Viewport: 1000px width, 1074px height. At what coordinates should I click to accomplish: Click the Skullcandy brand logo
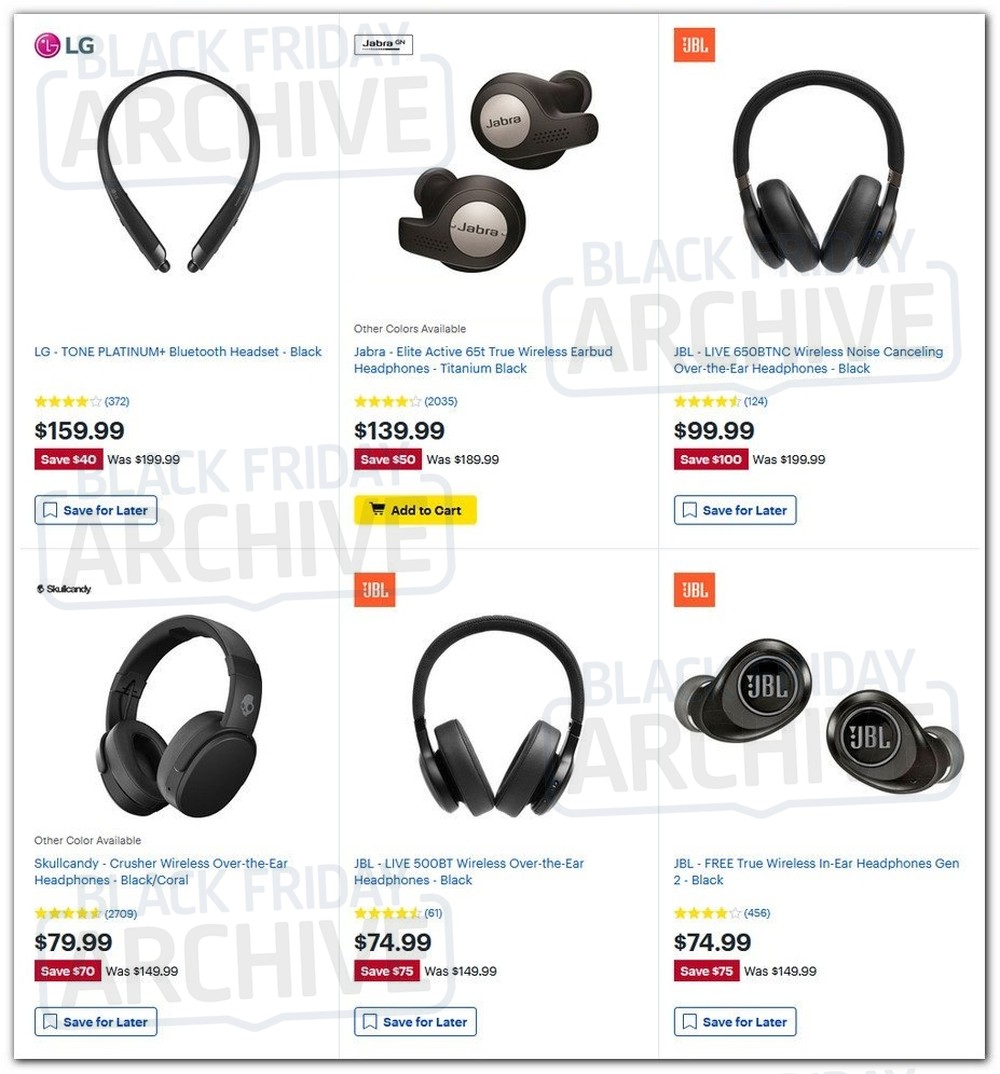pyautogui.click(x=64, y=589)
